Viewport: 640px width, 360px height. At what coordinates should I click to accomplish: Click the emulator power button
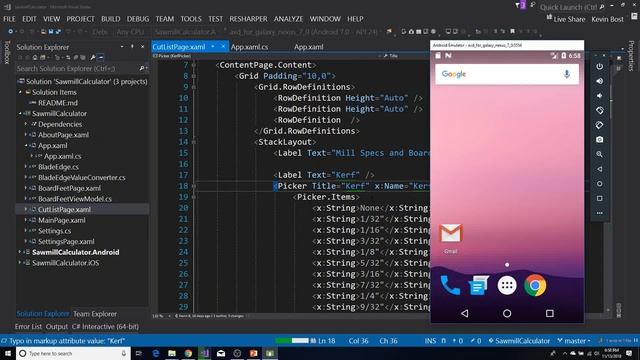(599, 66)
